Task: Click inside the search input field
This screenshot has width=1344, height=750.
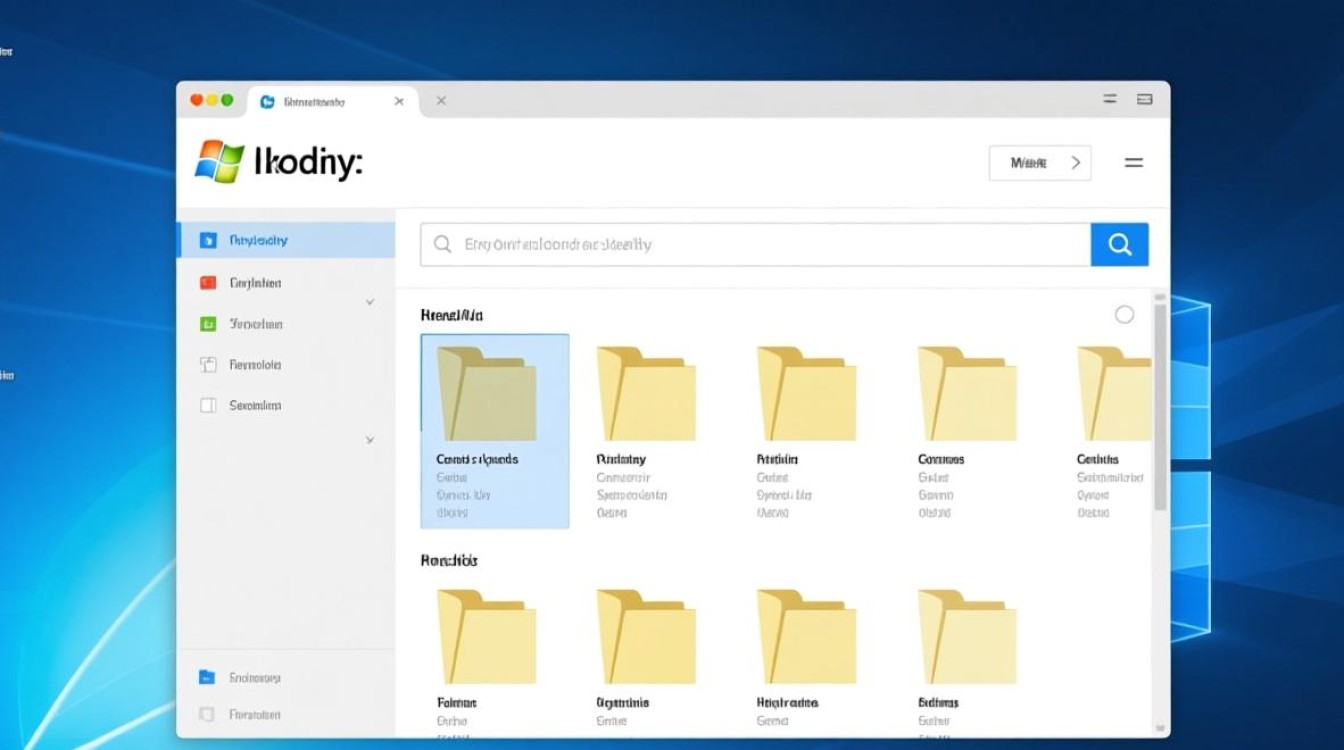Action: [x=700, y=243]
